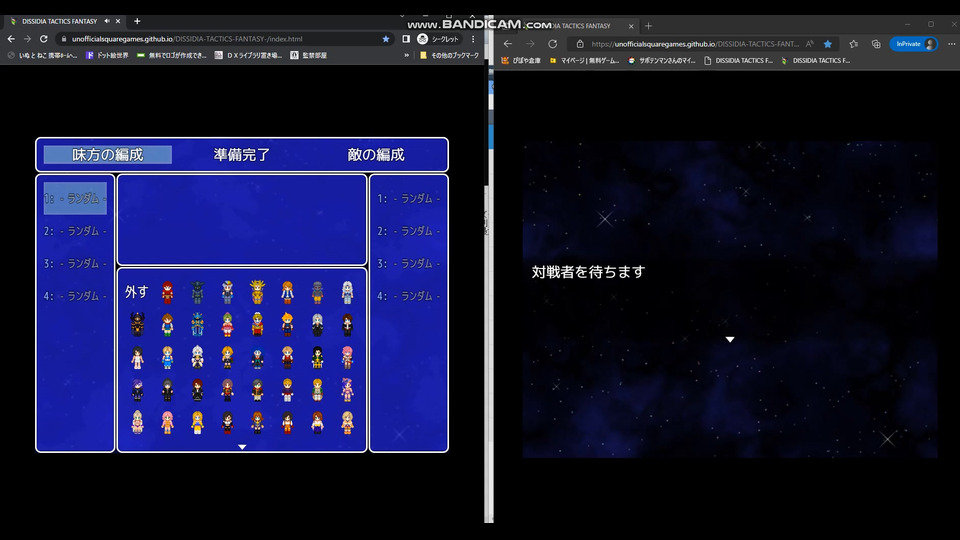Select ally slot 1 ランダム

click(x=75, y=198)
